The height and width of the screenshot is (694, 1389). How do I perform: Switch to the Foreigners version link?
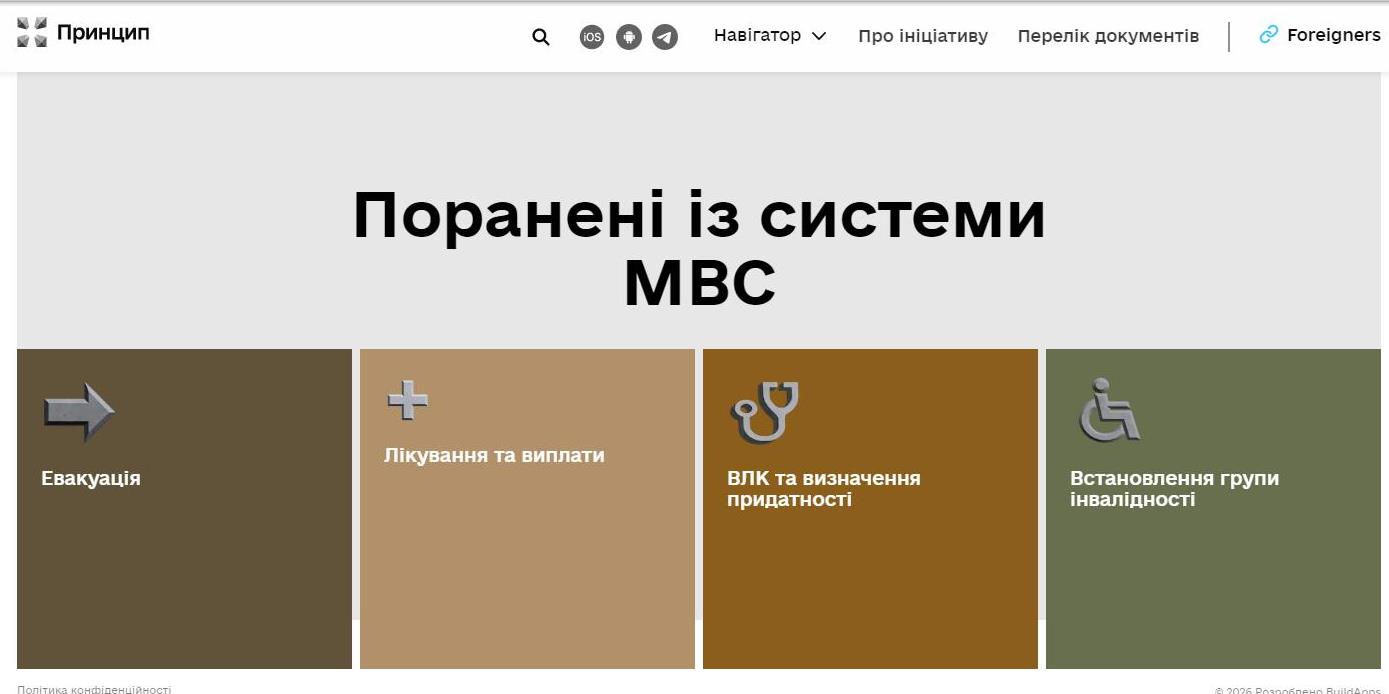coord(1333,35)
